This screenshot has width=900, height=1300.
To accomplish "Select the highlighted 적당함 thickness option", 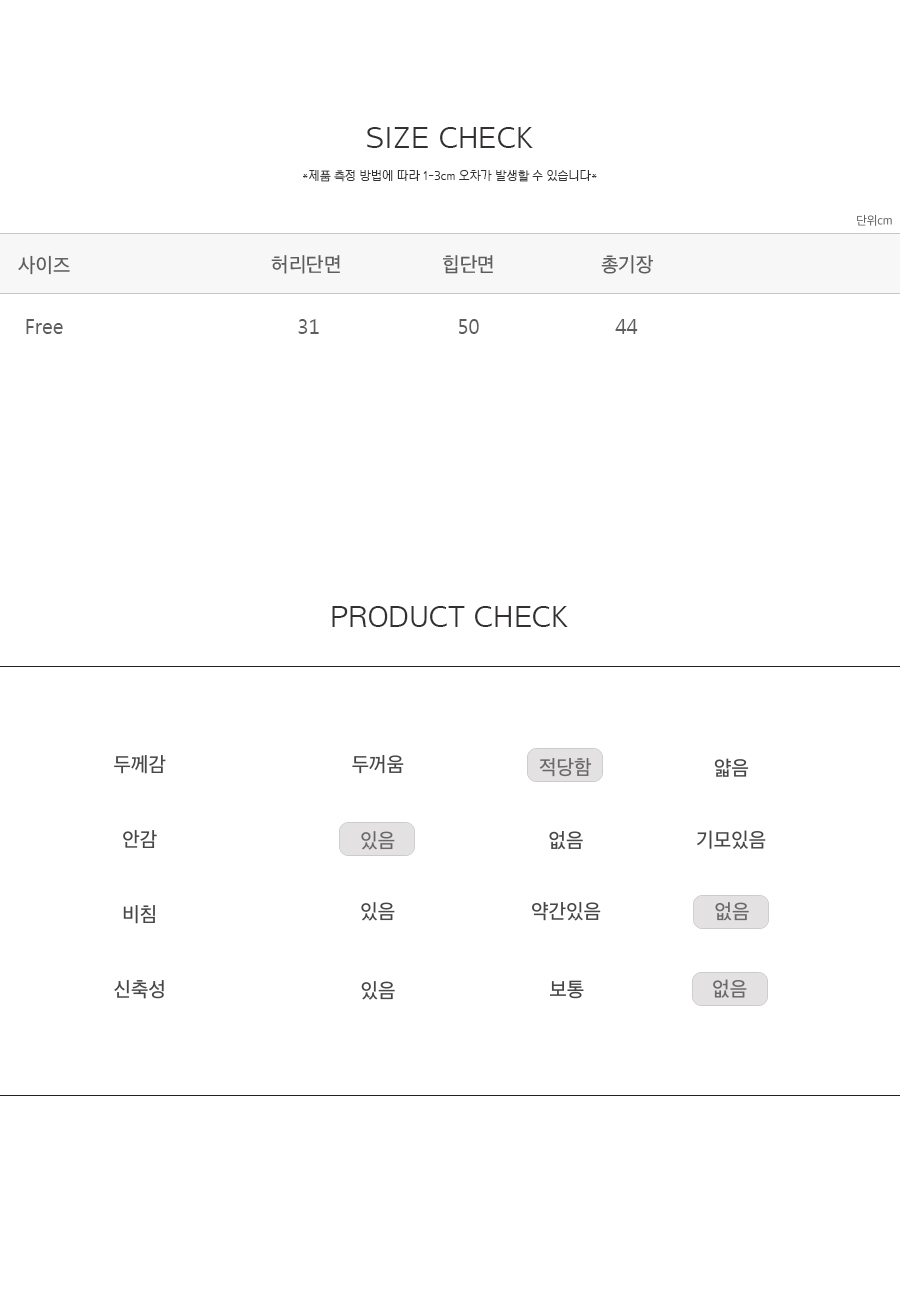I will tap(565, 765).
